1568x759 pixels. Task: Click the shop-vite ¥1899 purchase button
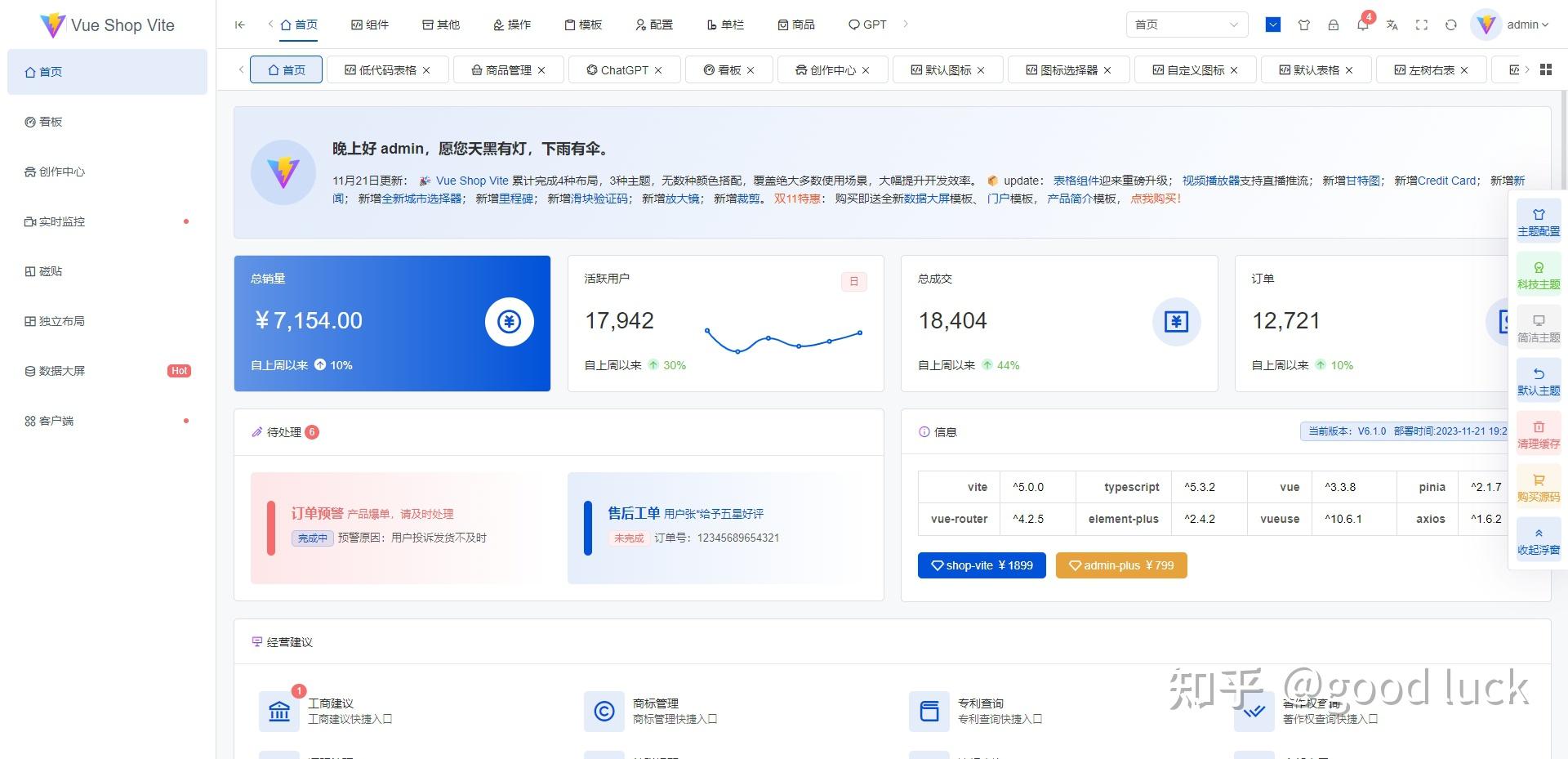pos(982,565)
